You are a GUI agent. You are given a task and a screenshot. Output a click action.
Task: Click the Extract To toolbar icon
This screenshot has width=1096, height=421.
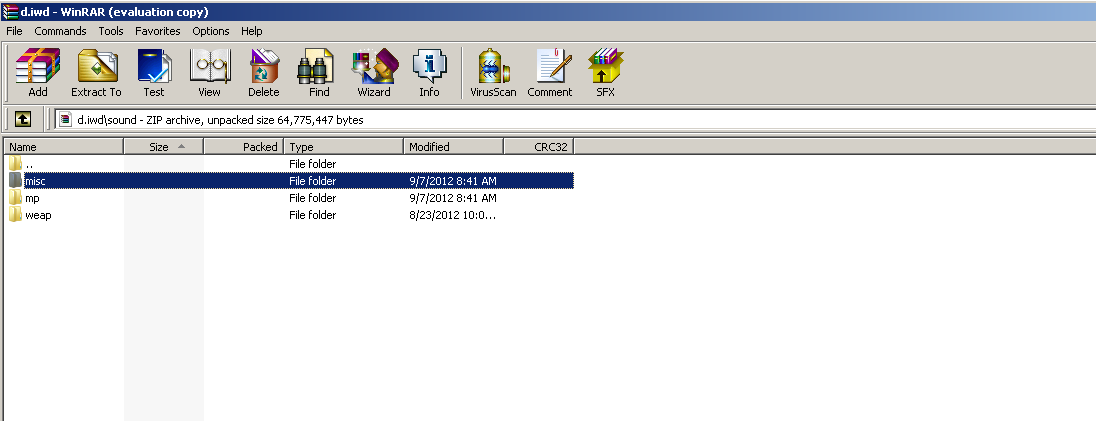(96, 73)
